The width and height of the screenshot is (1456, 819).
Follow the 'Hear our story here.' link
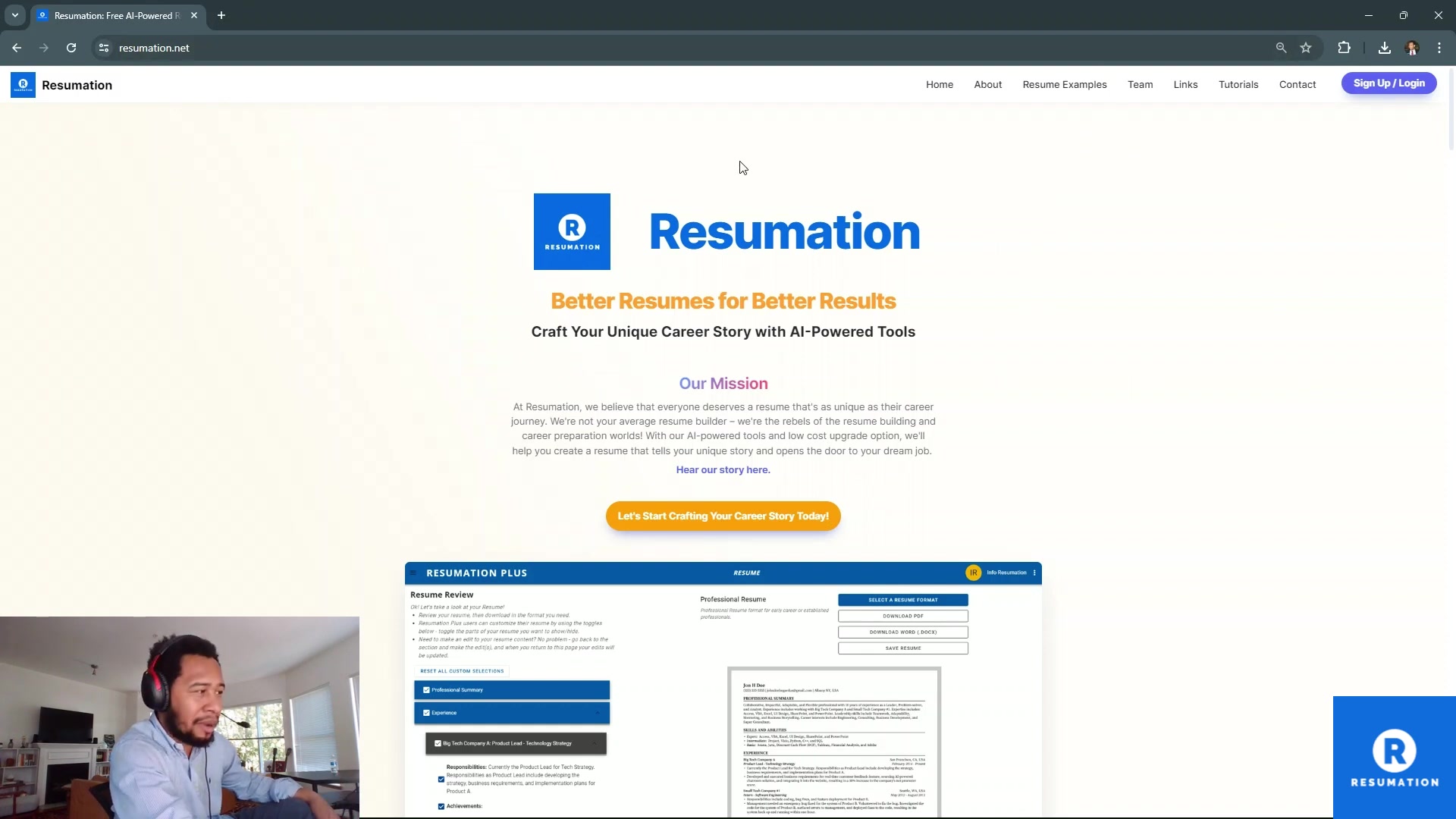[723, 470]
